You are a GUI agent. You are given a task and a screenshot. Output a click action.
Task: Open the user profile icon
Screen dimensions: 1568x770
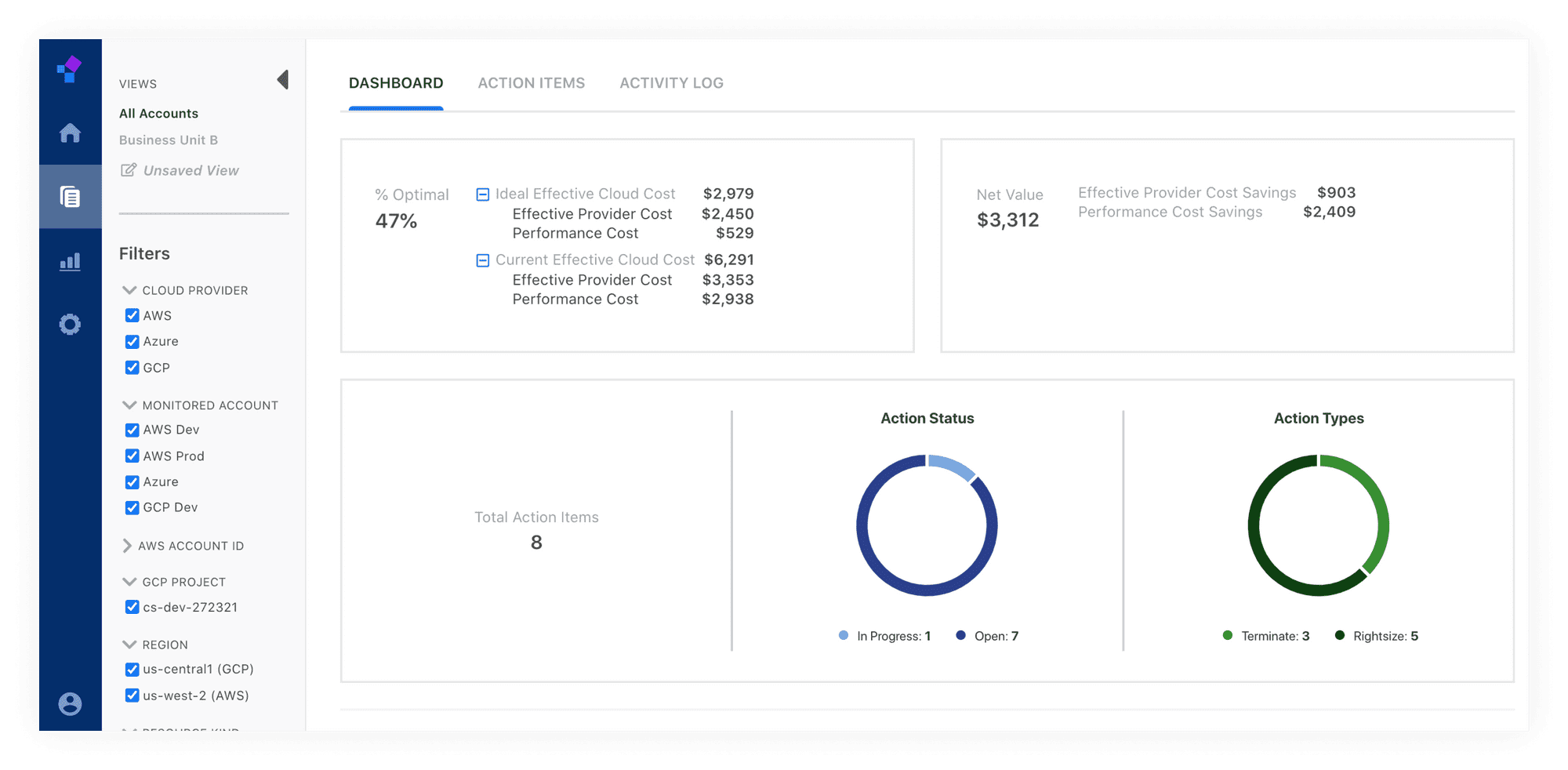(x=70, y=703)
